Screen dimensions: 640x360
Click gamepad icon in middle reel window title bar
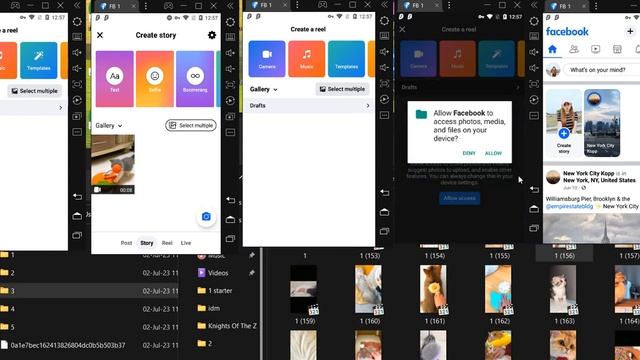pyautogui.click(x=322, y=5)
